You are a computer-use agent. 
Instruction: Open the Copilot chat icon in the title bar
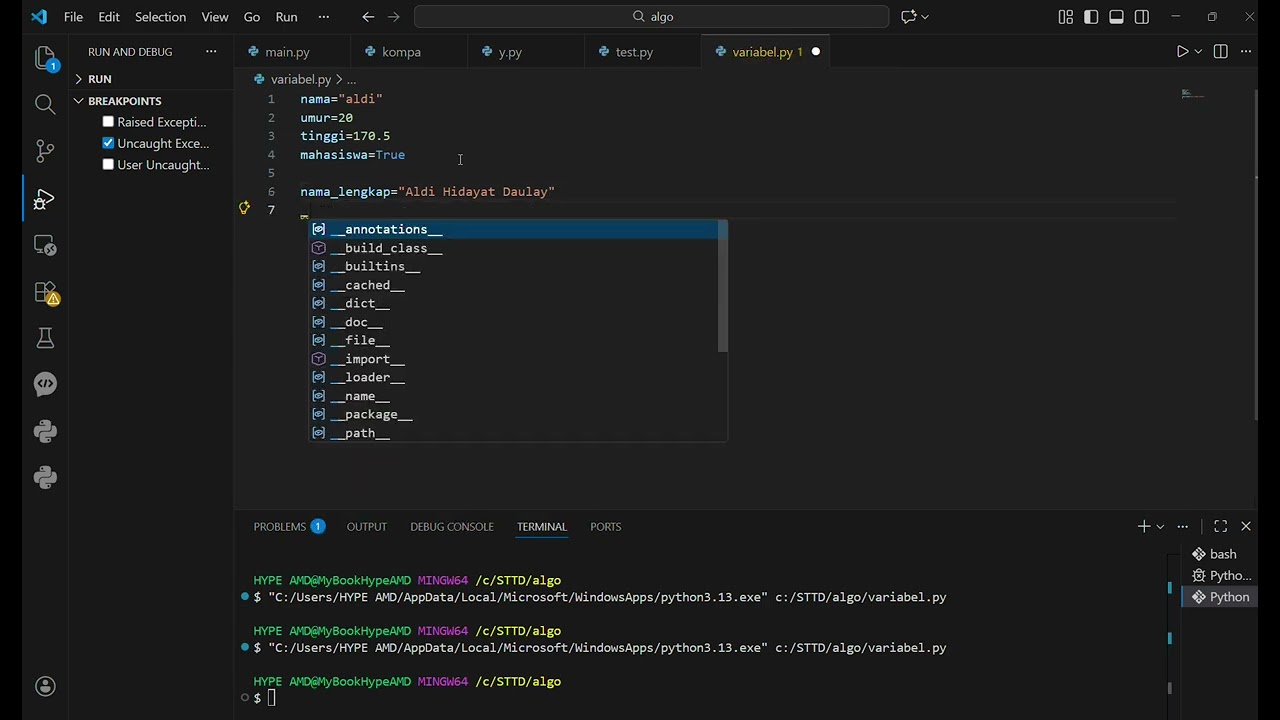909,17
